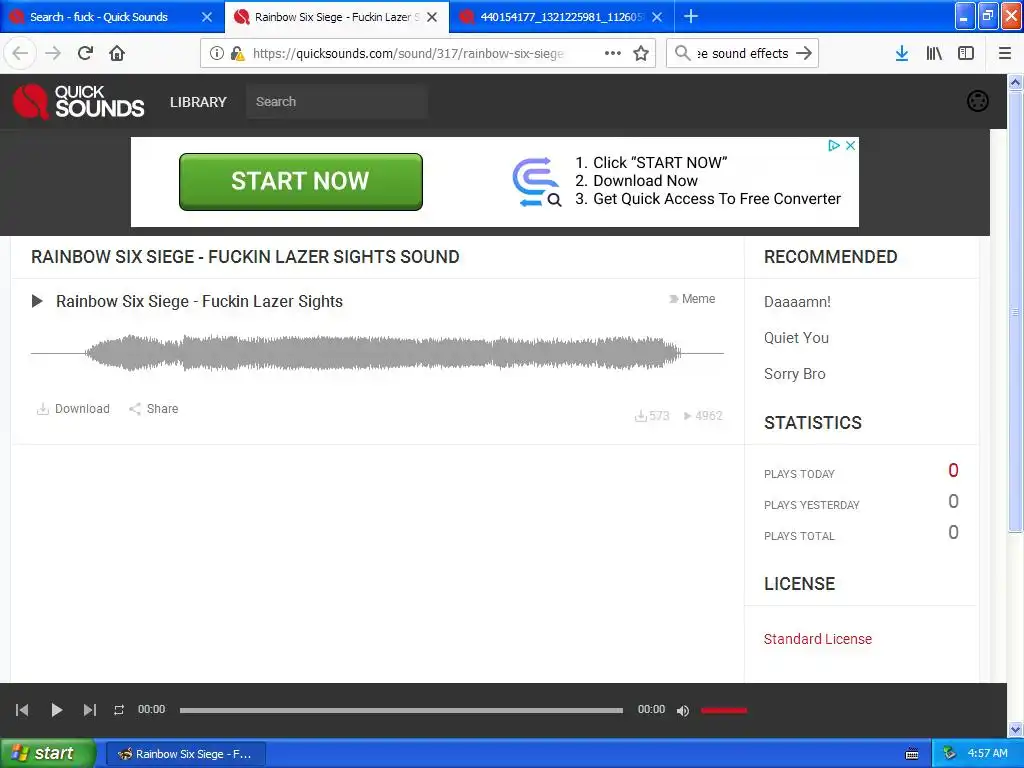Click the browser URL address bar
This screenshot has height=768, width=1024.
[x=408, y=54]
